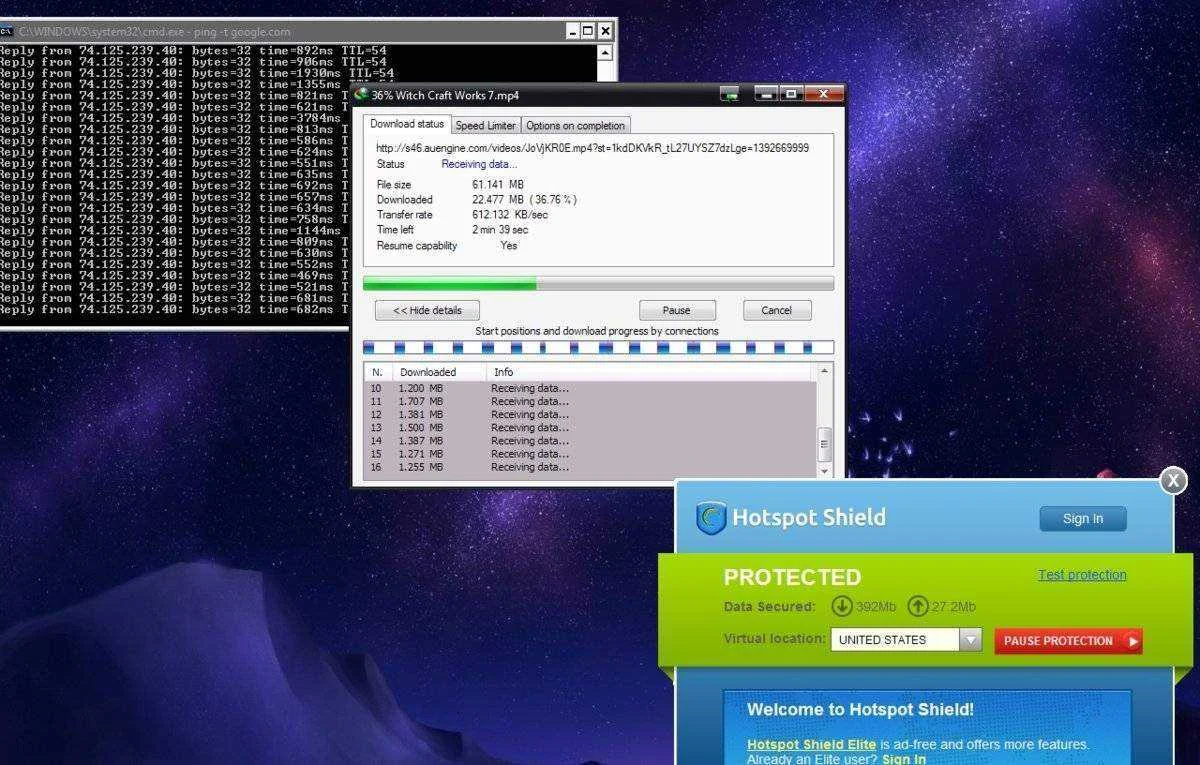Click the upload arrow icon beside 27.2Mb
The height and width of the screenshot is (765, 1200).
(x=917, y=606)
